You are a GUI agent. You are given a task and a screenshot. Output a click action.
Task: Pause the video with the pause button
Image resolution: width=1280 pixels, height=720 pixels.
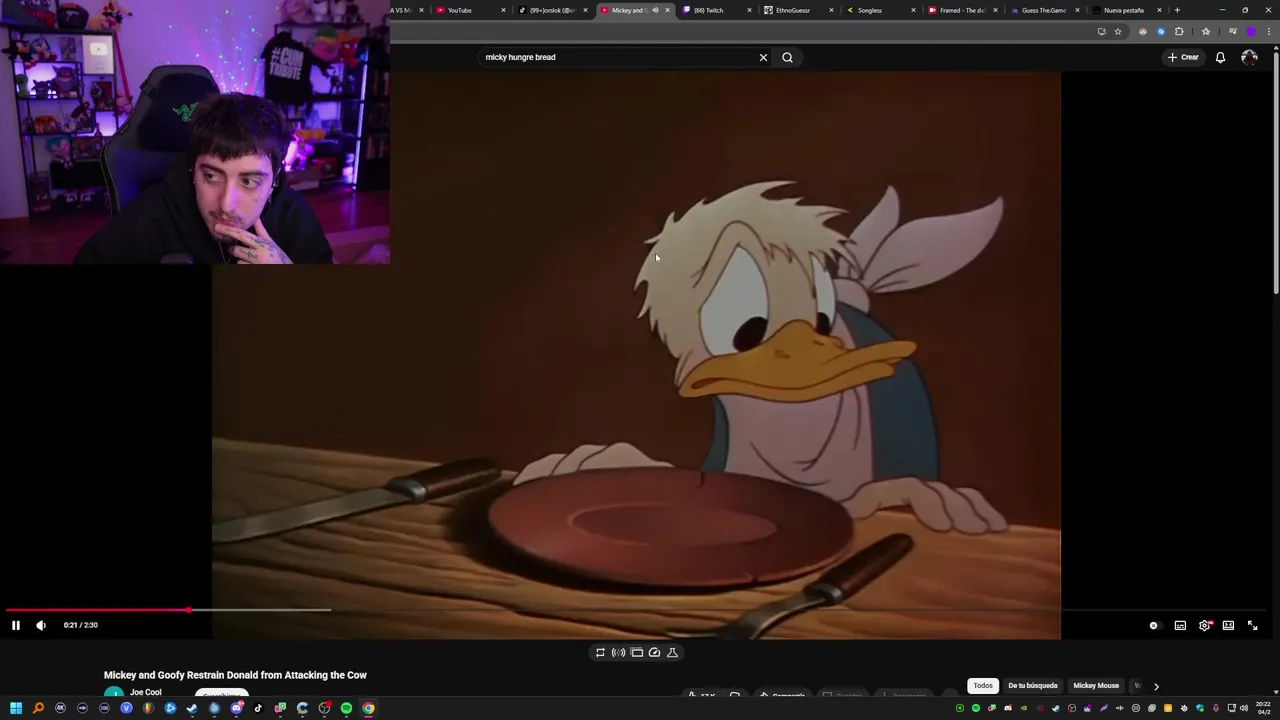[x=16, y=625]
